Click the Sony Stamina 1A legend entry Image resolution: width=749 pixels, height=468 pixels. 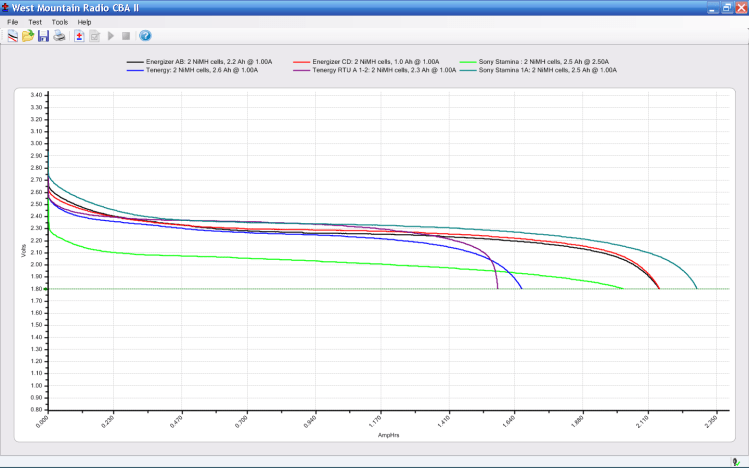(x=547, y=70)
